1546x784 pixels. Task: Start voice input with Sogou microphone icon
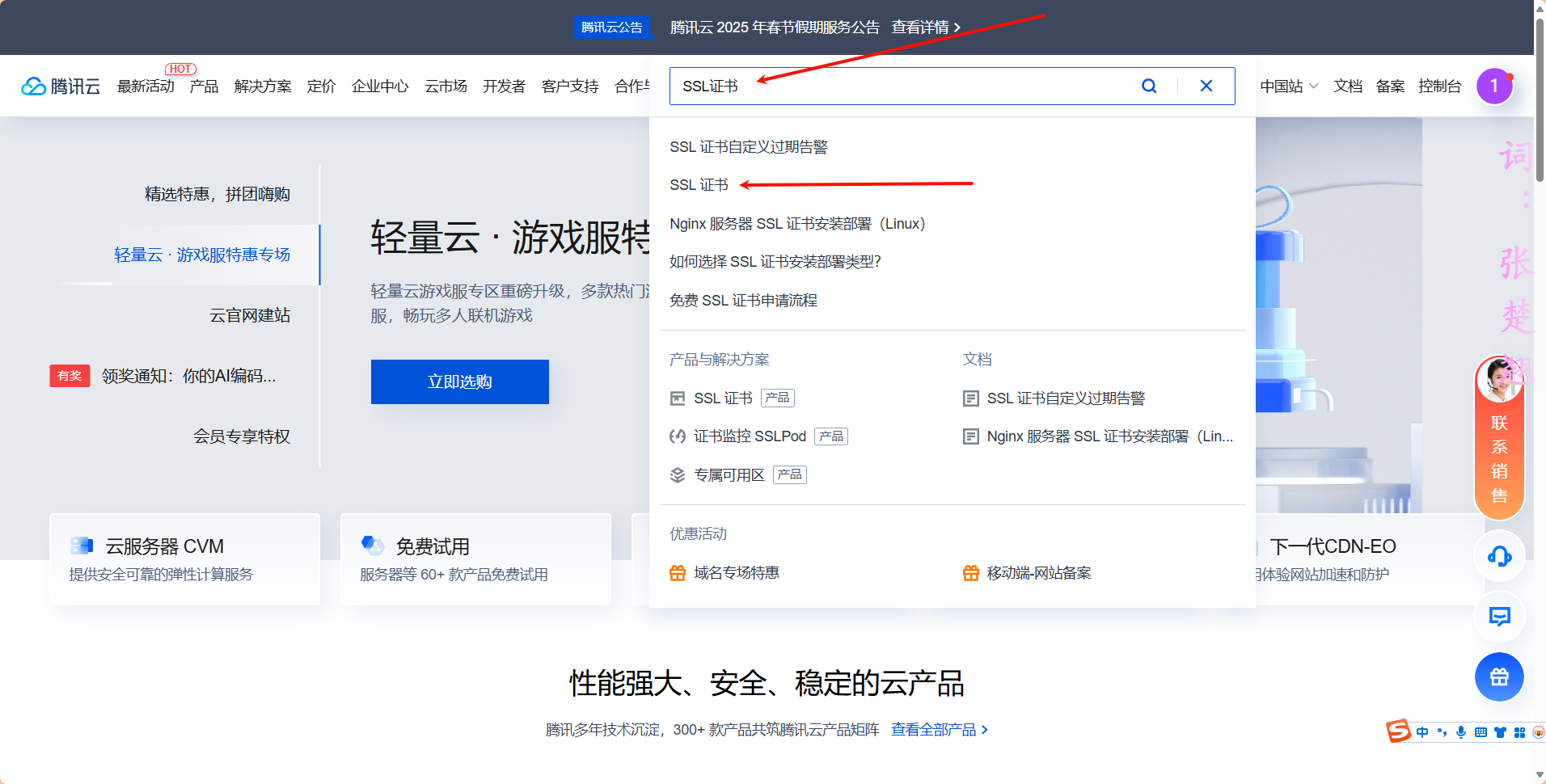[1461, 732]
